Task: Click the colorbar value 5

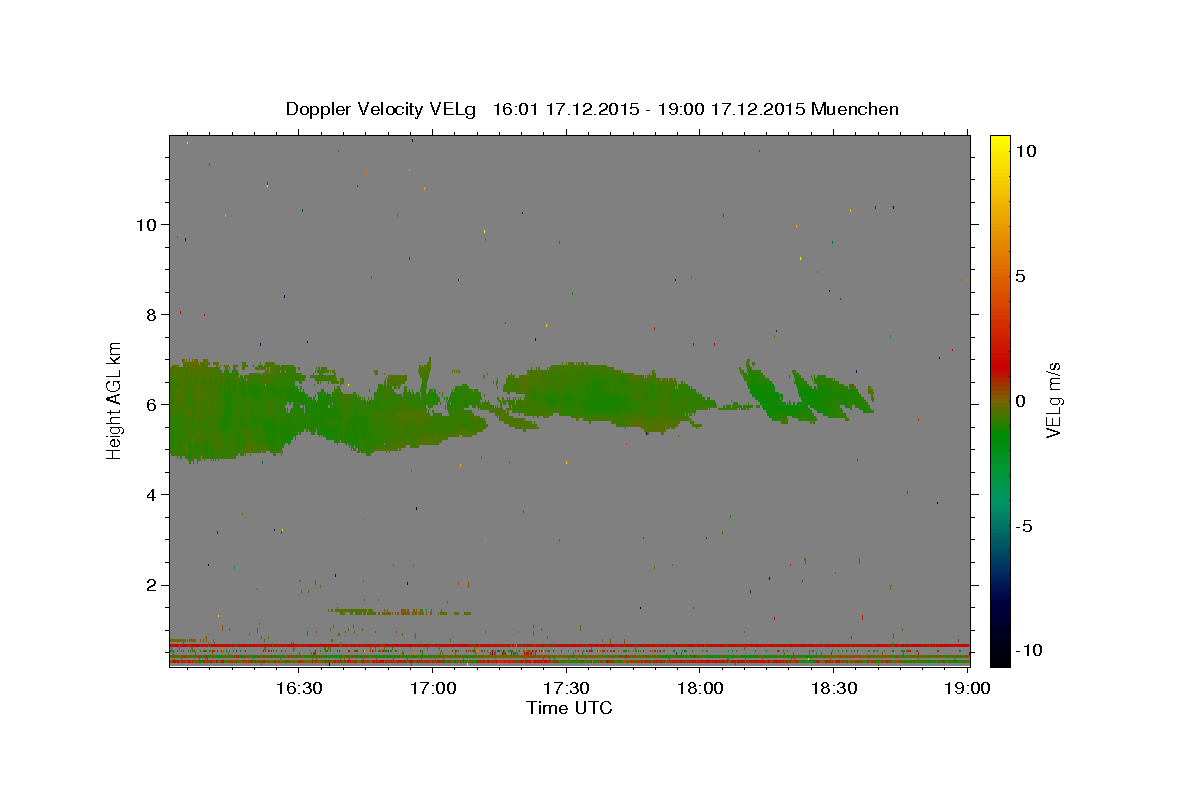Action: point(1021,275)
